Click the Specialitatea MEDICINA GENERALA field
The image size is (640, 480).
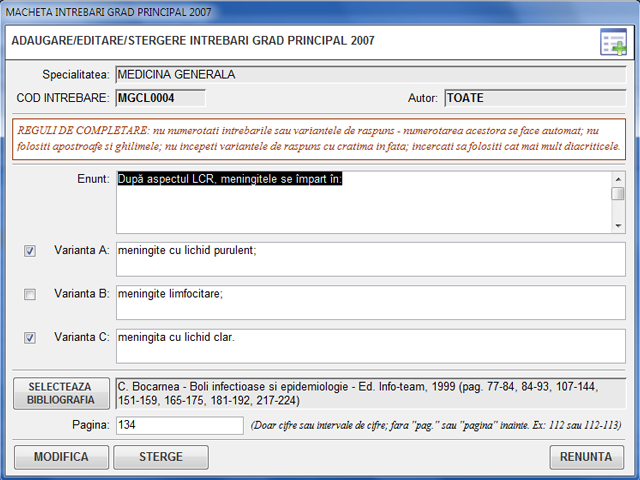(x=370, y=75)
